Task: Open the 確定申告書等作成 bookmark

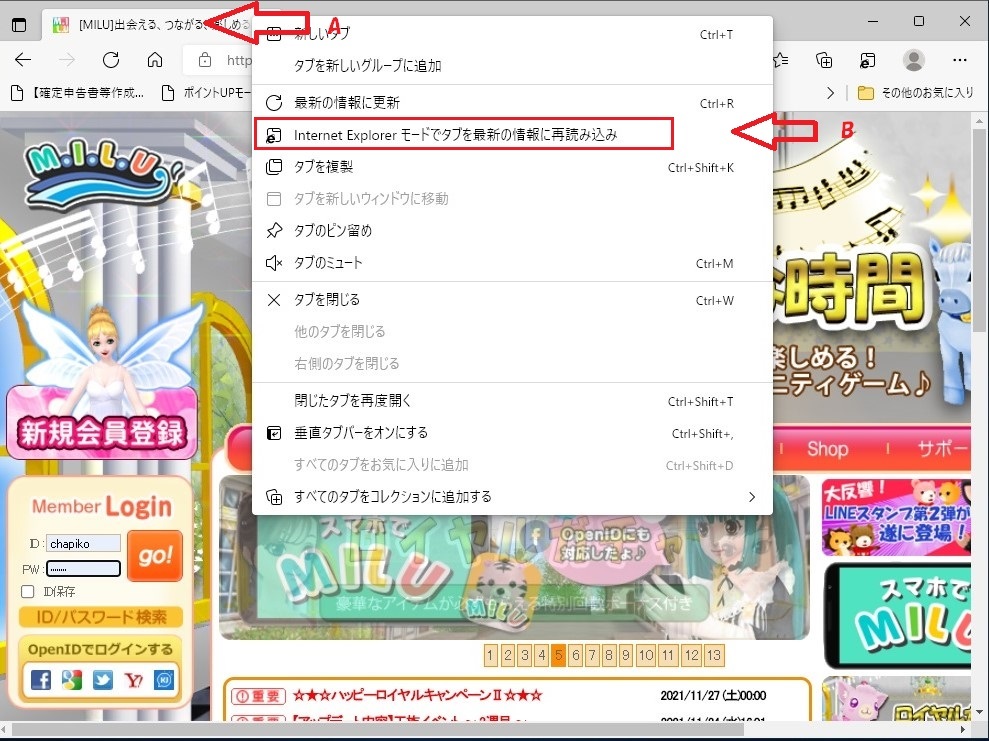Action: [x=78, y=93]
